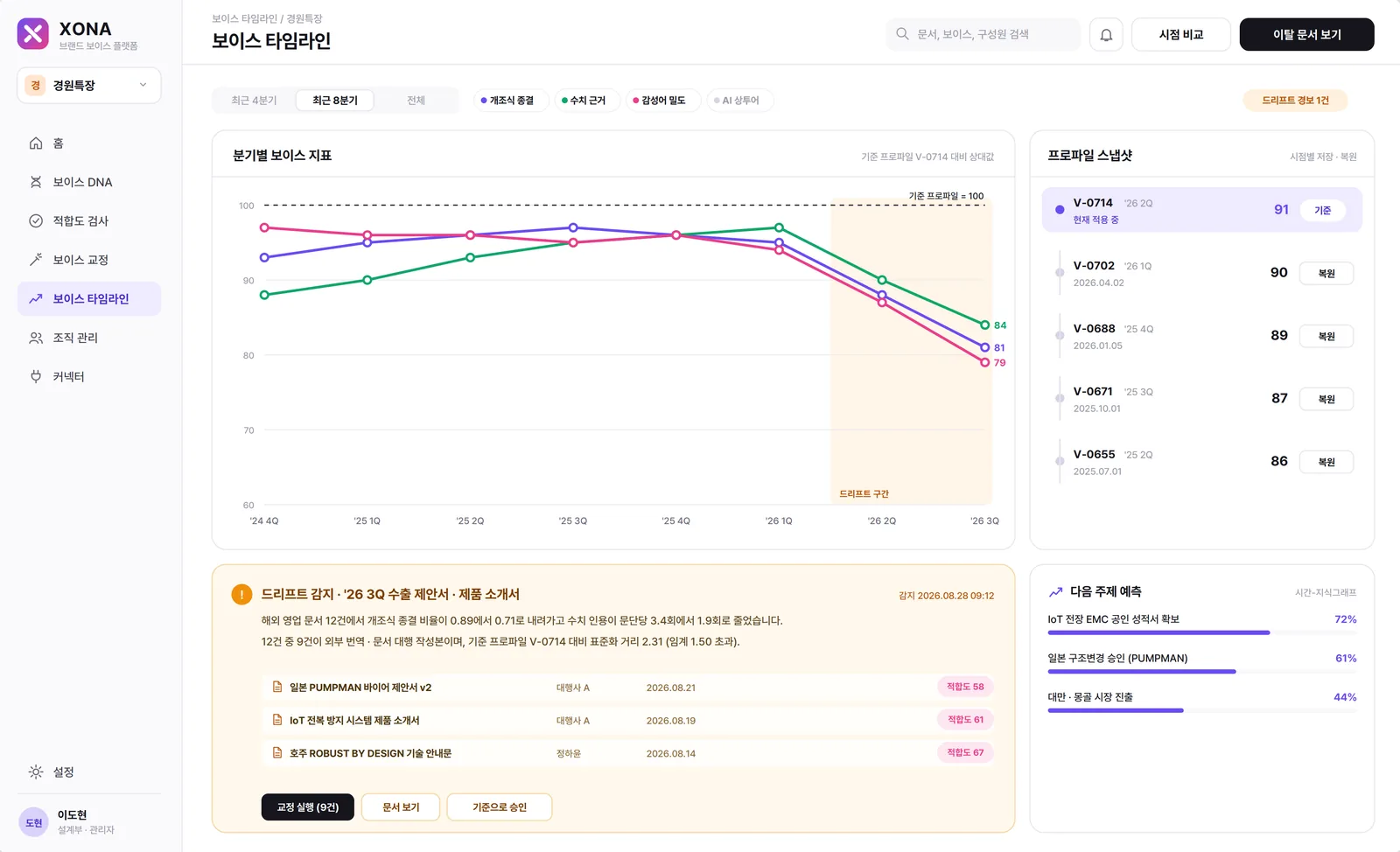The image size is (1400, 852).
Task: Click 기준으로 승인 button
Action: (500, 807)
